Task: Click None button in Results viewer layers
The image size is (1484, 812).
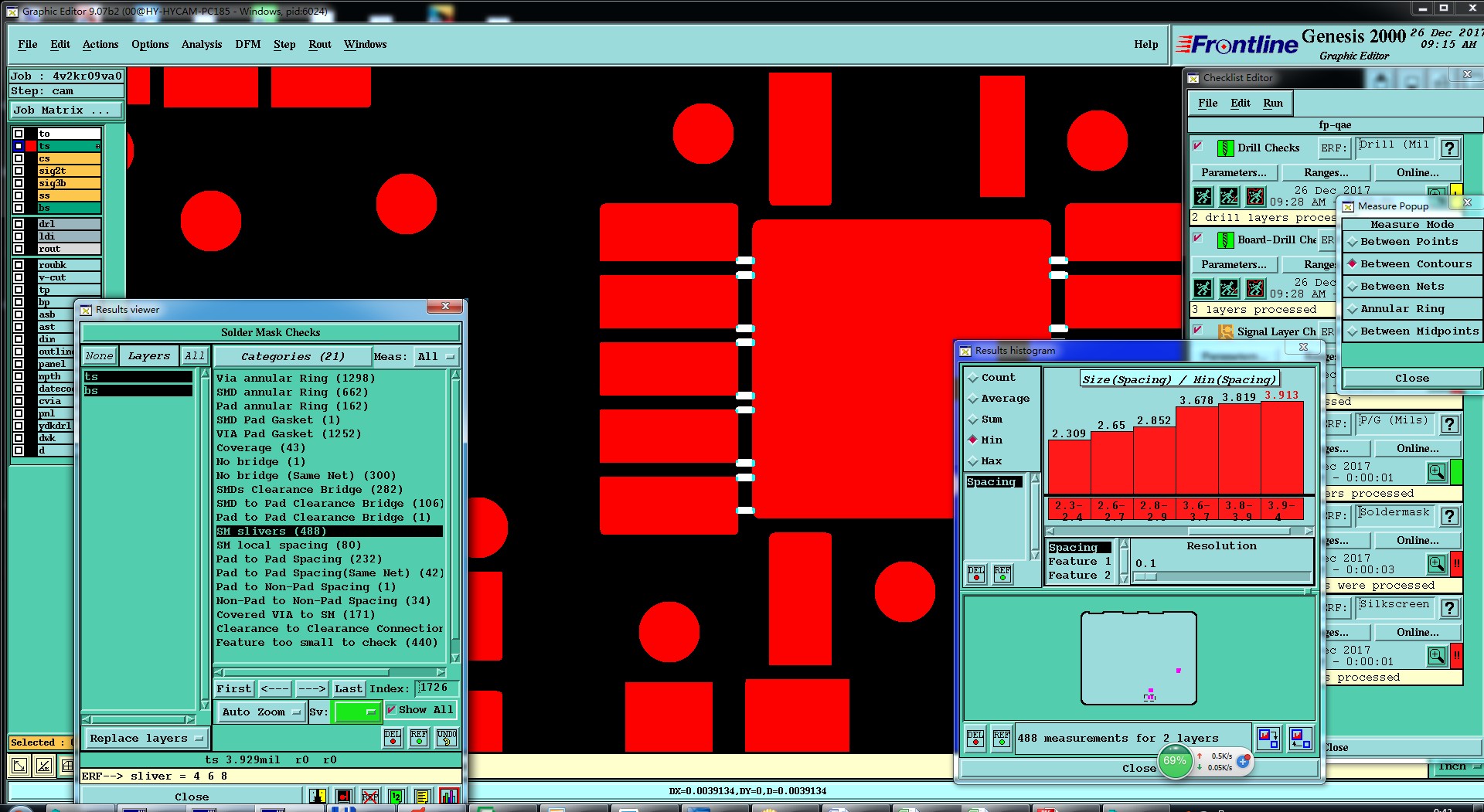Action: coord(99,356)
